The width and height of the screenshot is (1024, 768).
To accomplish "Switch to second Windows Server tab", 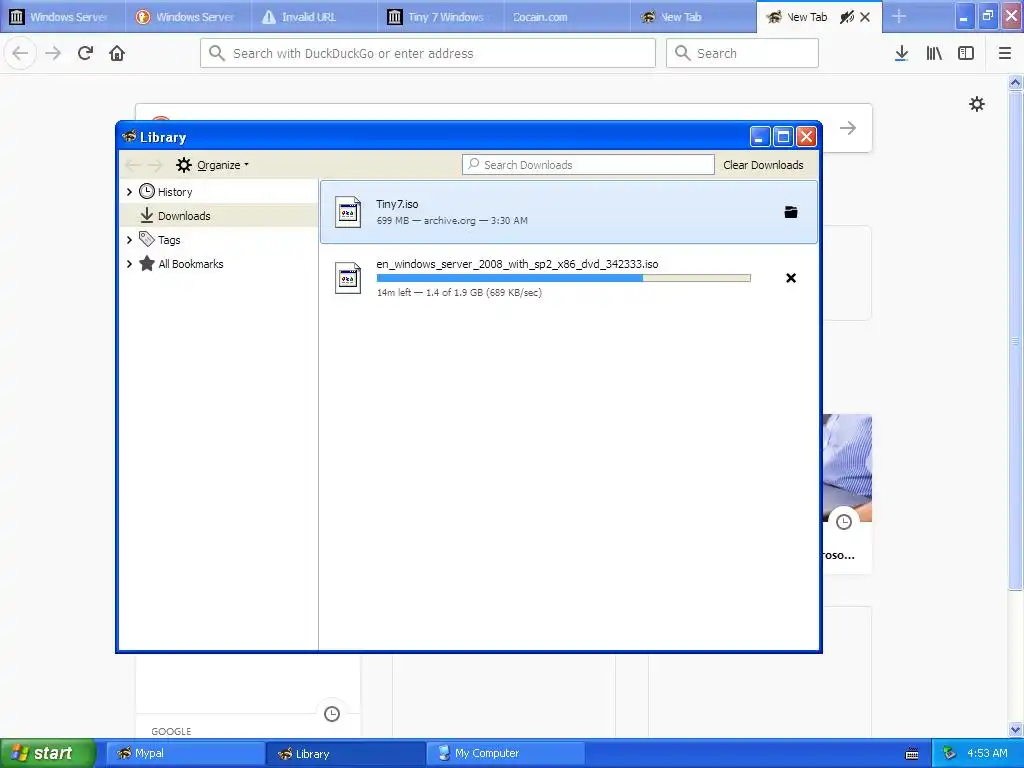I will pos(189,17).
